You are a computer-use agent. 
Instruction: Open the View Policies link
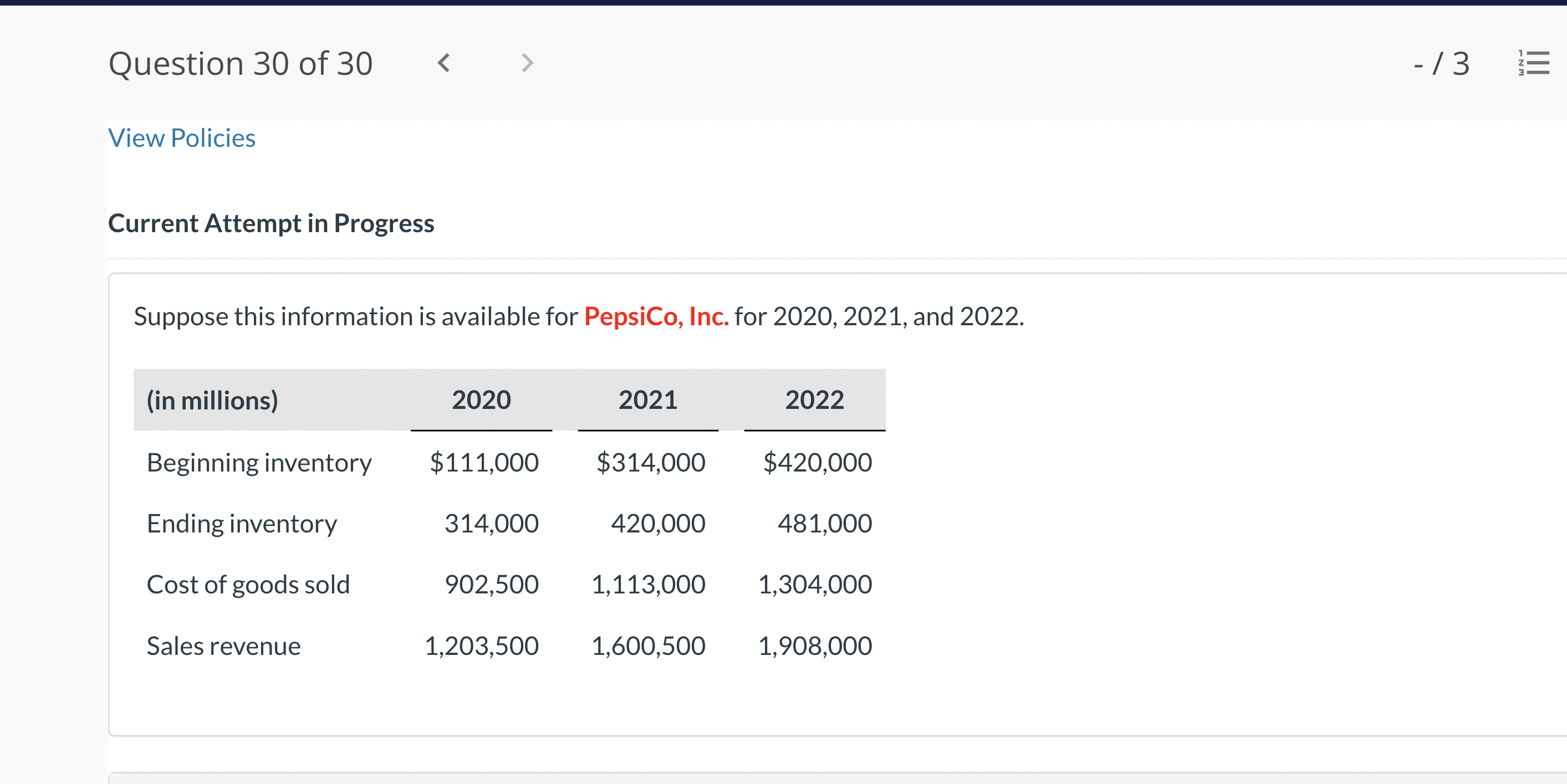pyautogui.click(x=182, y=138)
